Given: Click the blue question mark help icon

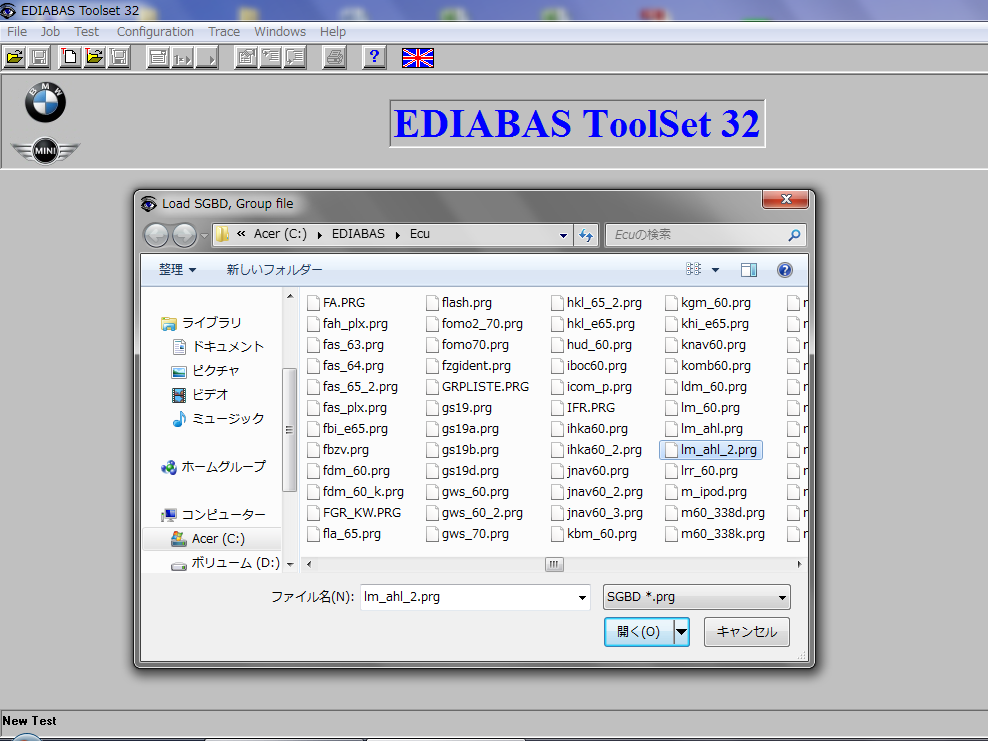Looking at the screenshot, I should pos(374,58).
